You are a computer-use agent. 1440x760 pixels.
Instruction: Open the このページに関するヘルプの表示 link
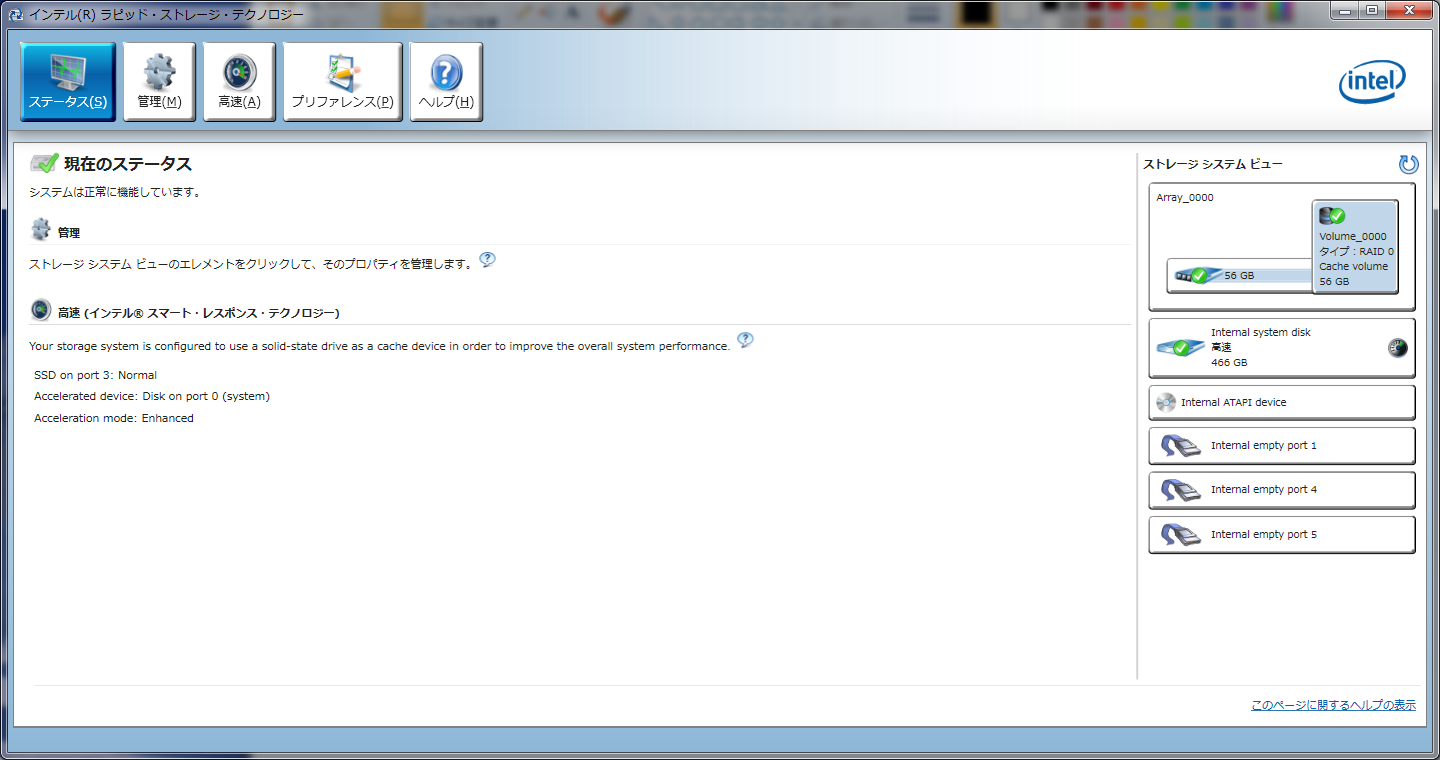pos(1333,705)
